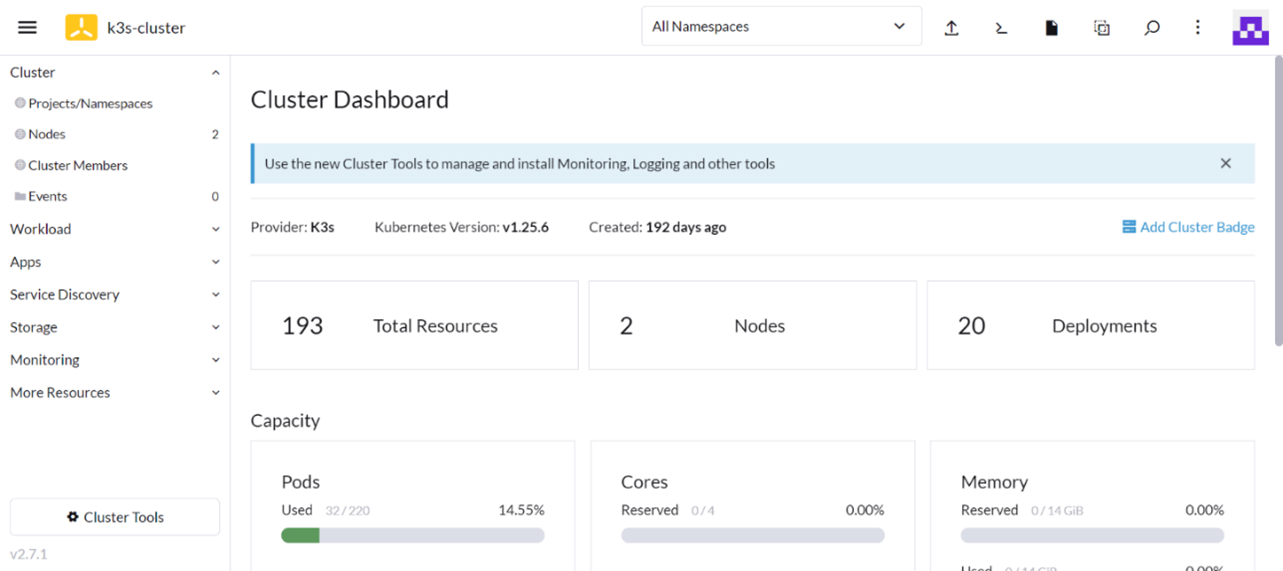Click the Cluster Tools button
The width and height of the screenshot is (1283, 571).
coord(115,517)
